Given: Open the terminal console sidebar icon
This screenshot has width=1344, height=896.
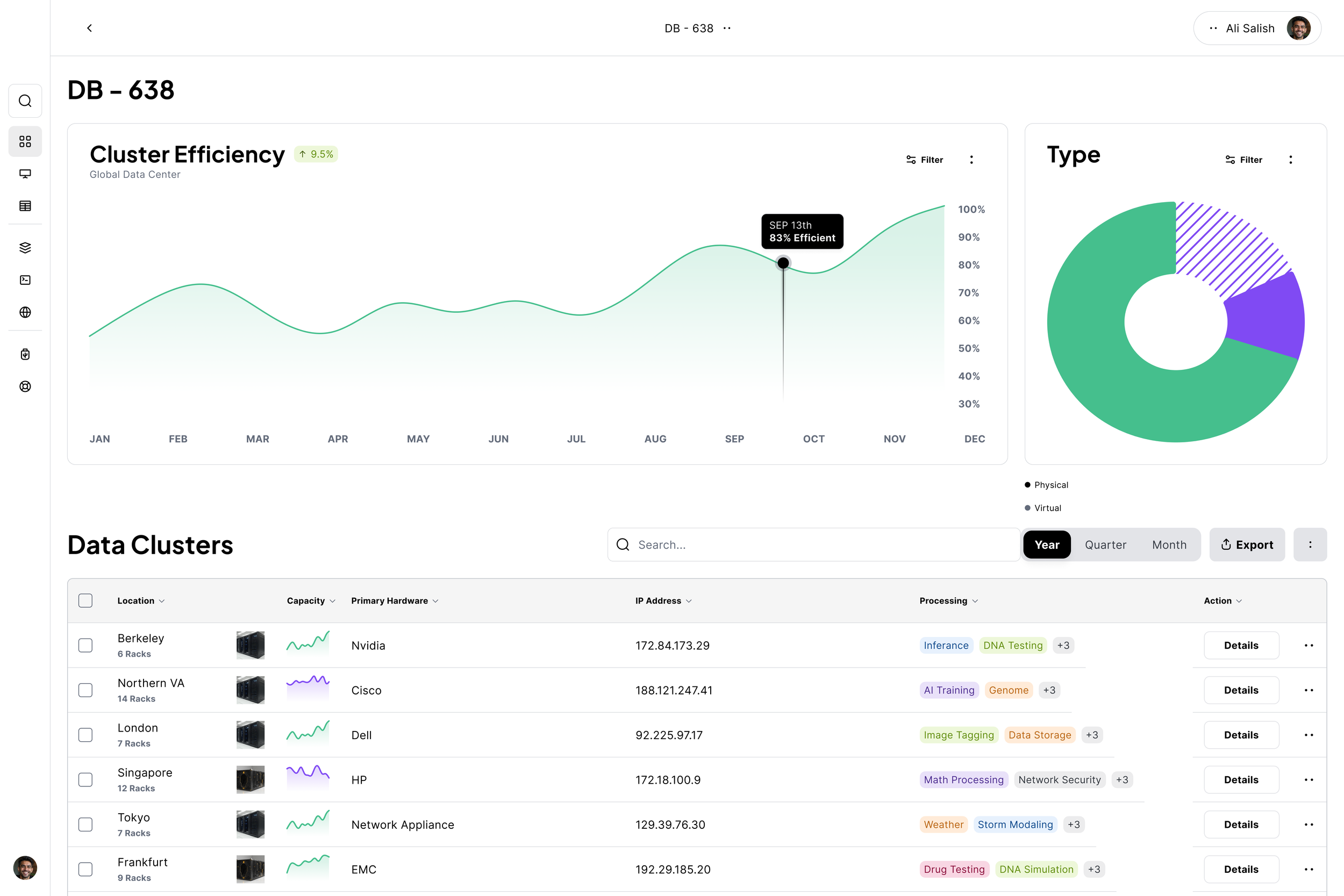Looking at the screenshot, I should tap(25, 280).
